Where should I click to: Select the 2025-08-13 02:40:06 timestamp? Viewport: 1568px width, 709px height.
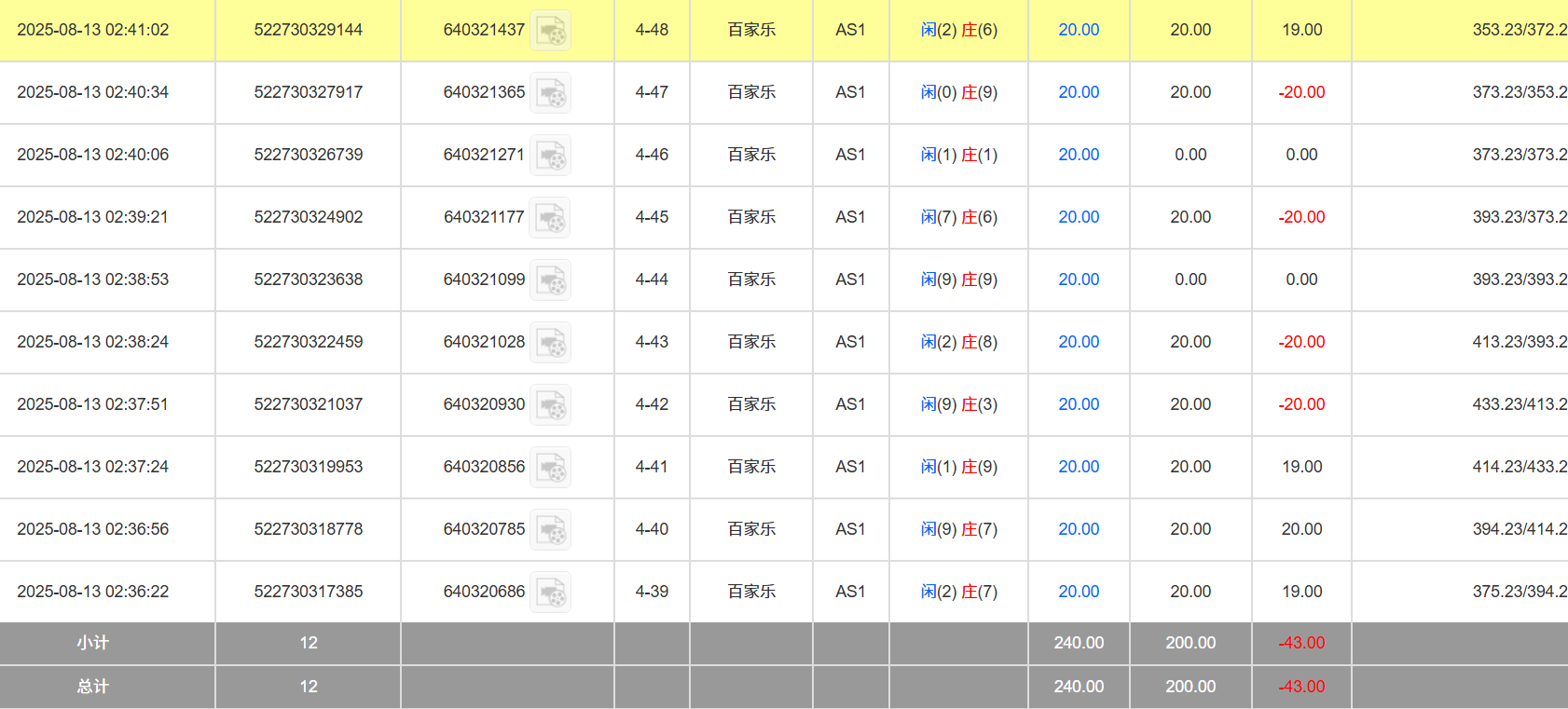click(93, 155)
